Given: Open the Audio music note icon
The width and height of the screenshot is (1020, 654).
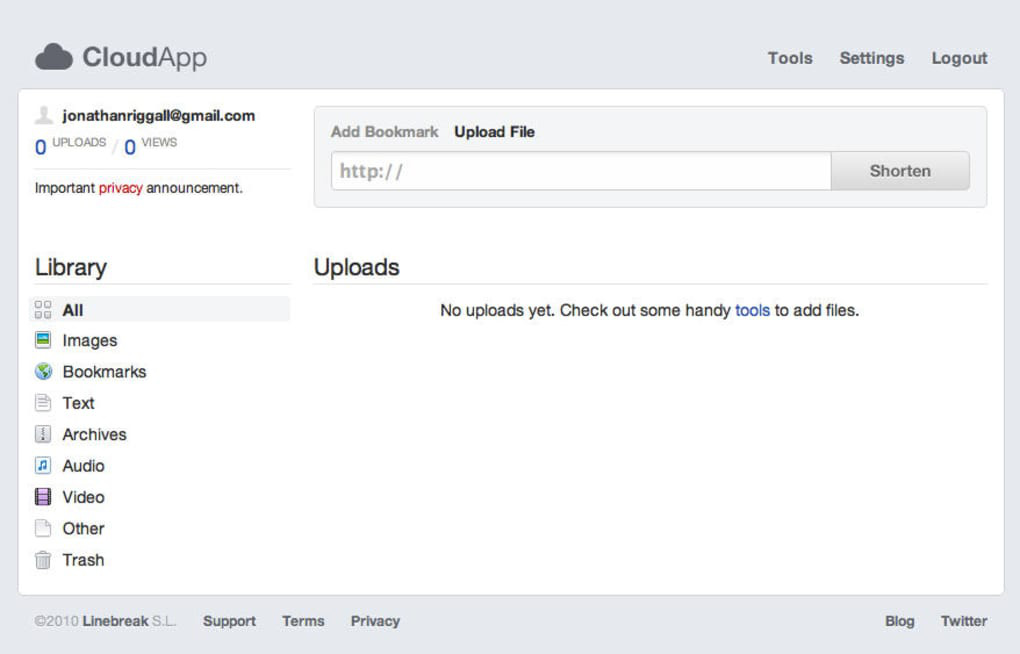Looking at the screenshot, I should pos(43,465).
